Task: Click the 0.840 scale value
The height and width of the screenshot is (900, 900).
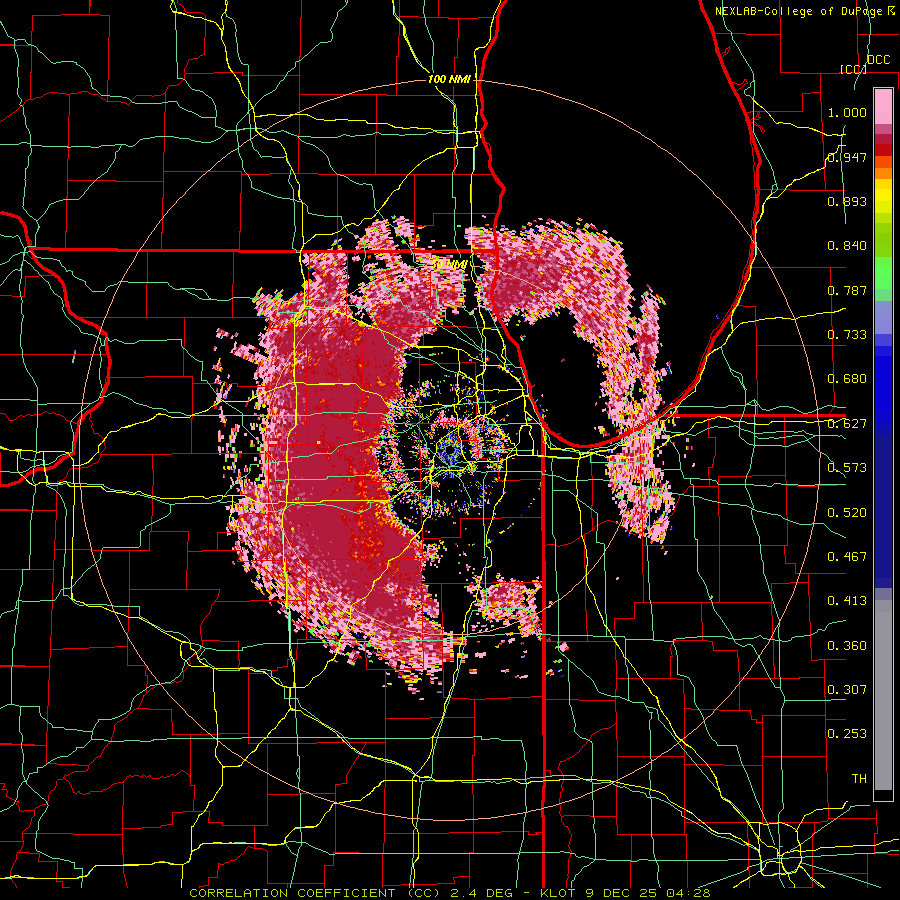Action: click(847, 246)
